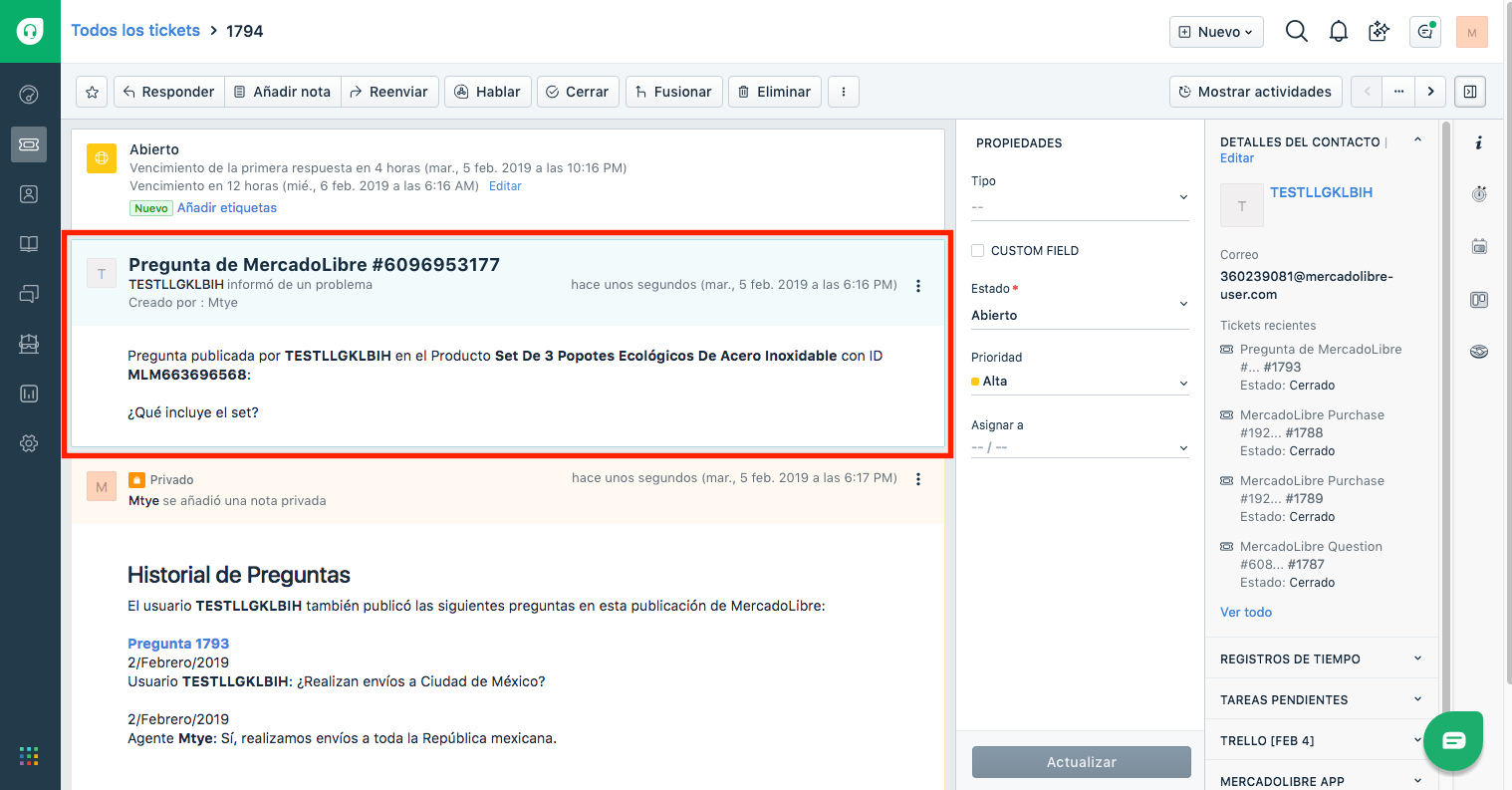Open the Admin gear icon in sidebar
This screenshot has height=790, width=1512.
point(29,443)
